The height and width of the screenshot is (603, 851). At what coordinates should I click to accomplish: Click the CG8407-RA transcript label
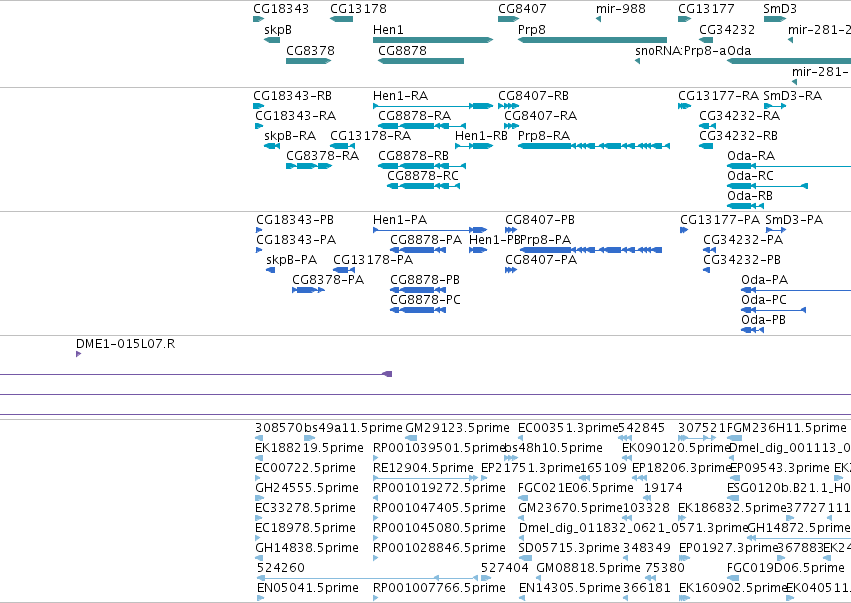[541, 116]
